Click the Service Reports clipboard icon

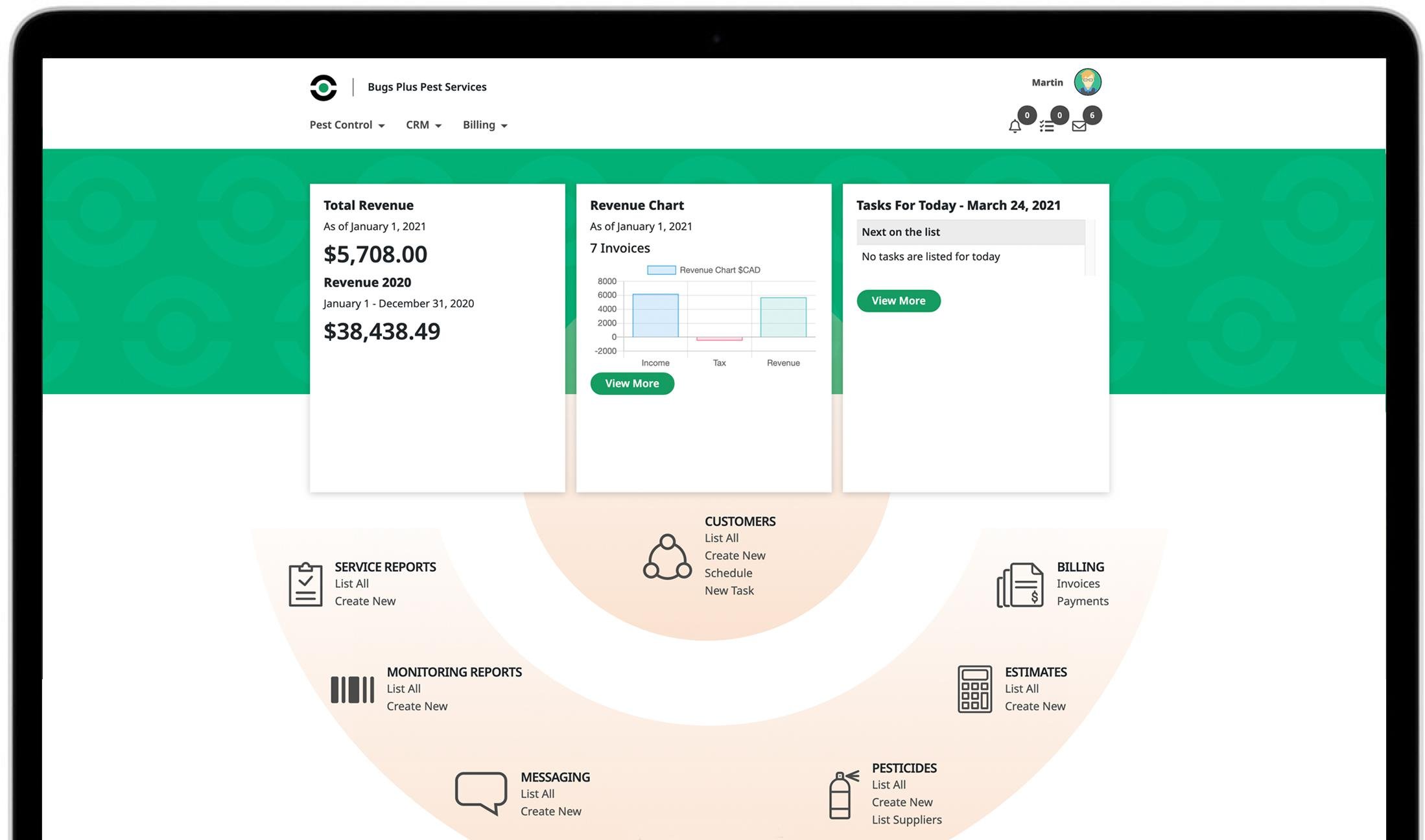click(305, 585)
